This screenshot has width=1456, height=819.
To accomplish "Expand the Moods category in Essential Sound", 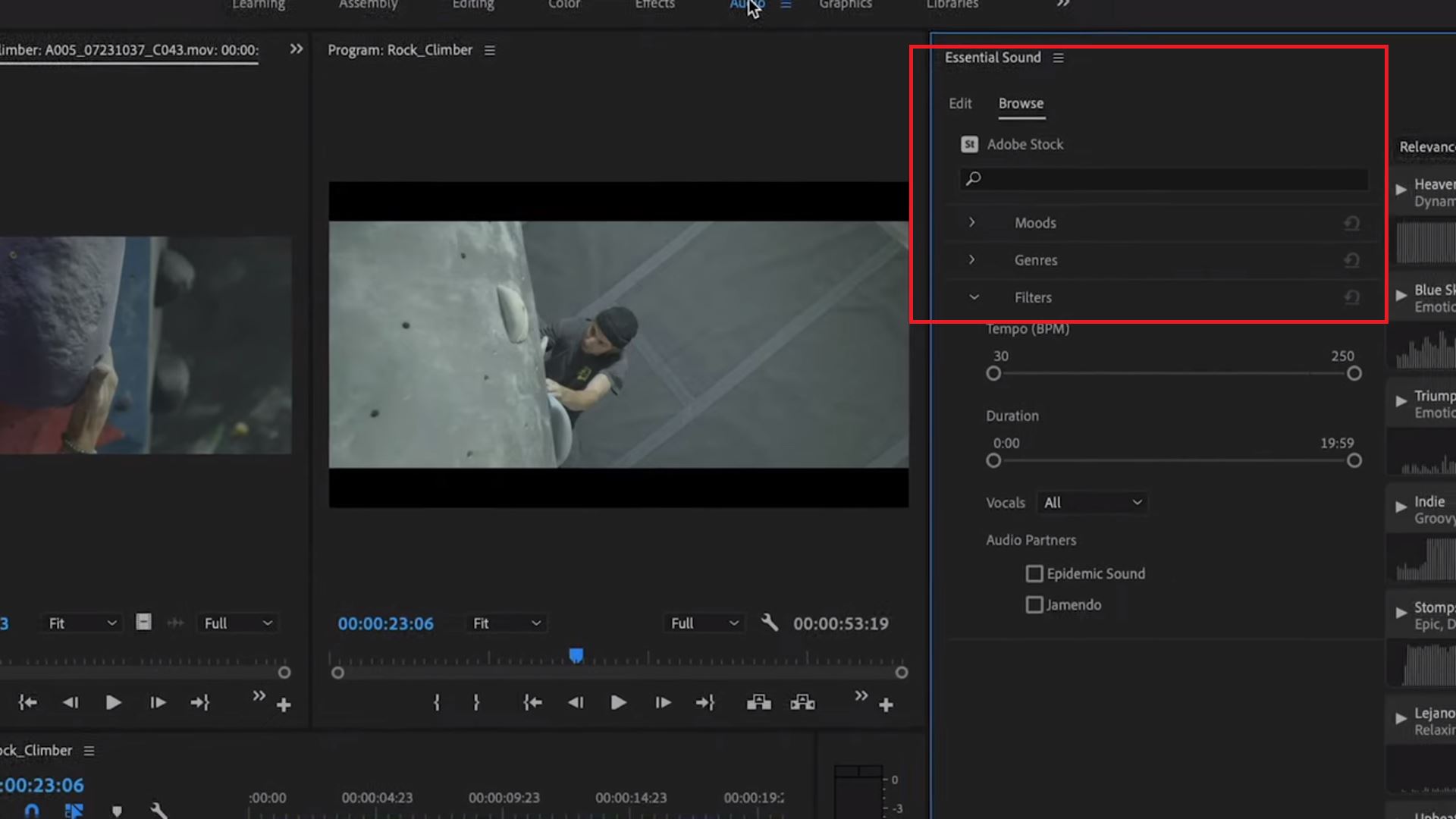I will 972,222.
